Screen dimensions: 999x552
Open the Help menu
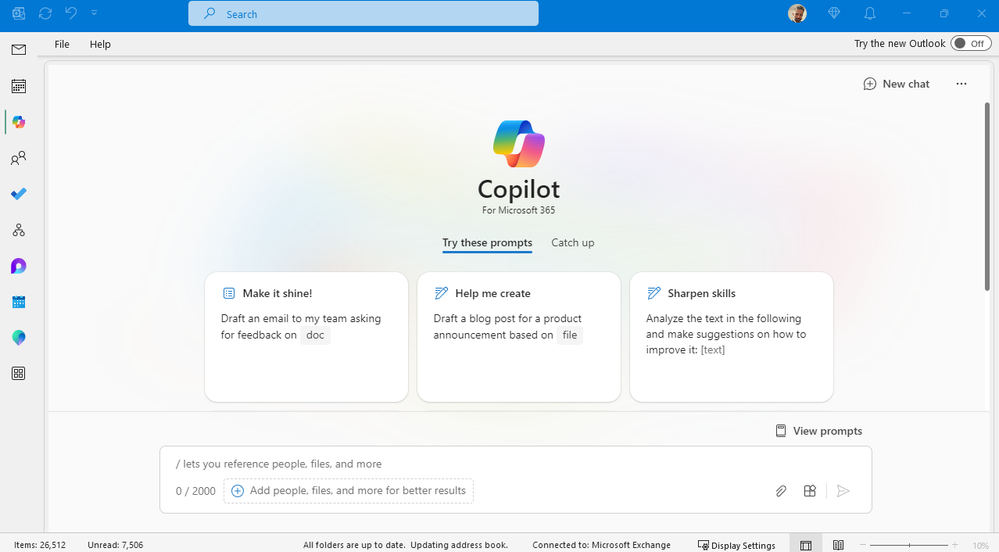tap(100, 44)
